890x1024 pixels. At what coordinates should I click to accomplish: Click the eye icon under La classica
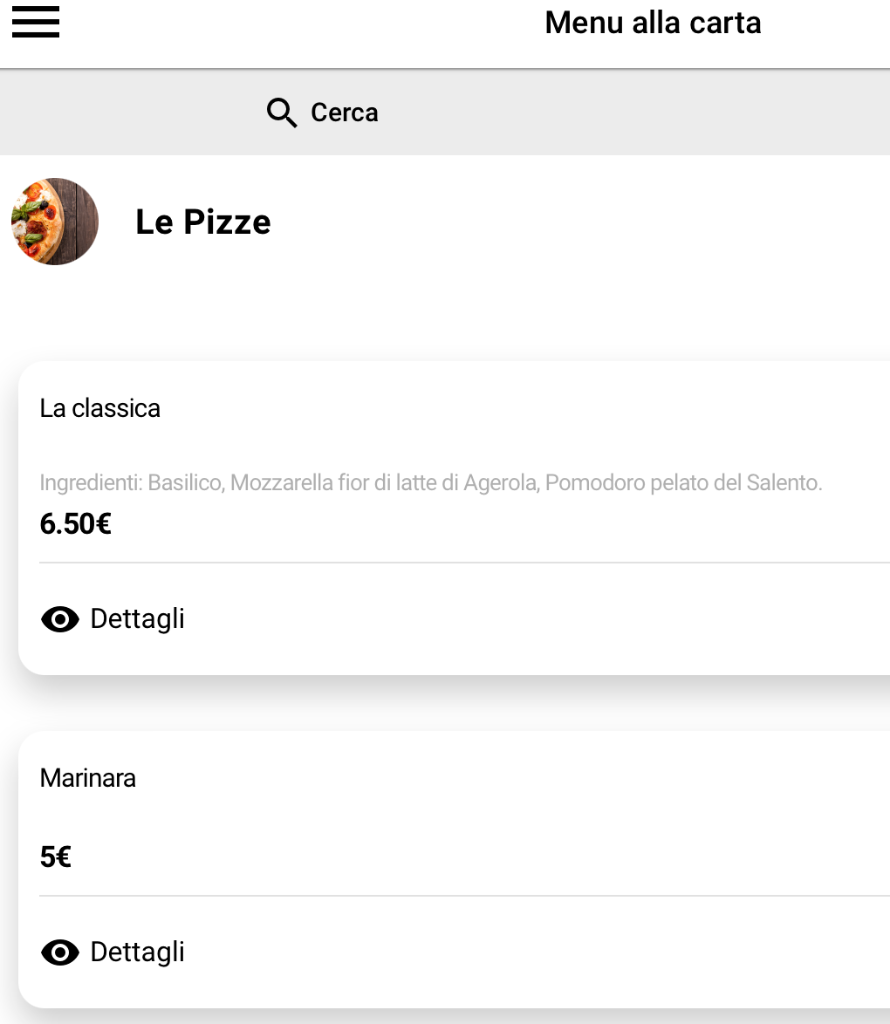(60, 618)
